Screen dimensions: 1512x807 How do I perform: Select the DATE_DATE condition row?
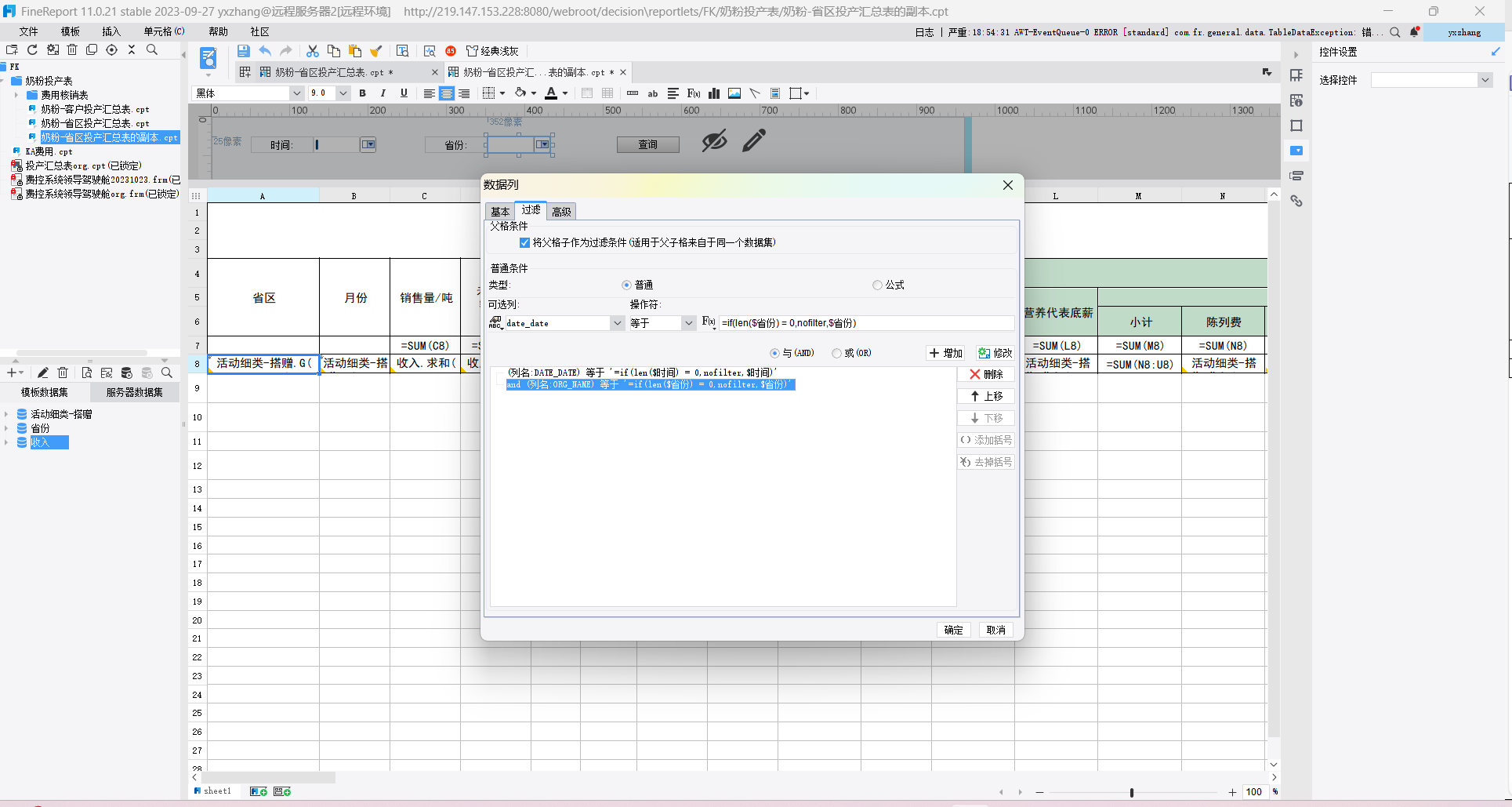point(643,373)
